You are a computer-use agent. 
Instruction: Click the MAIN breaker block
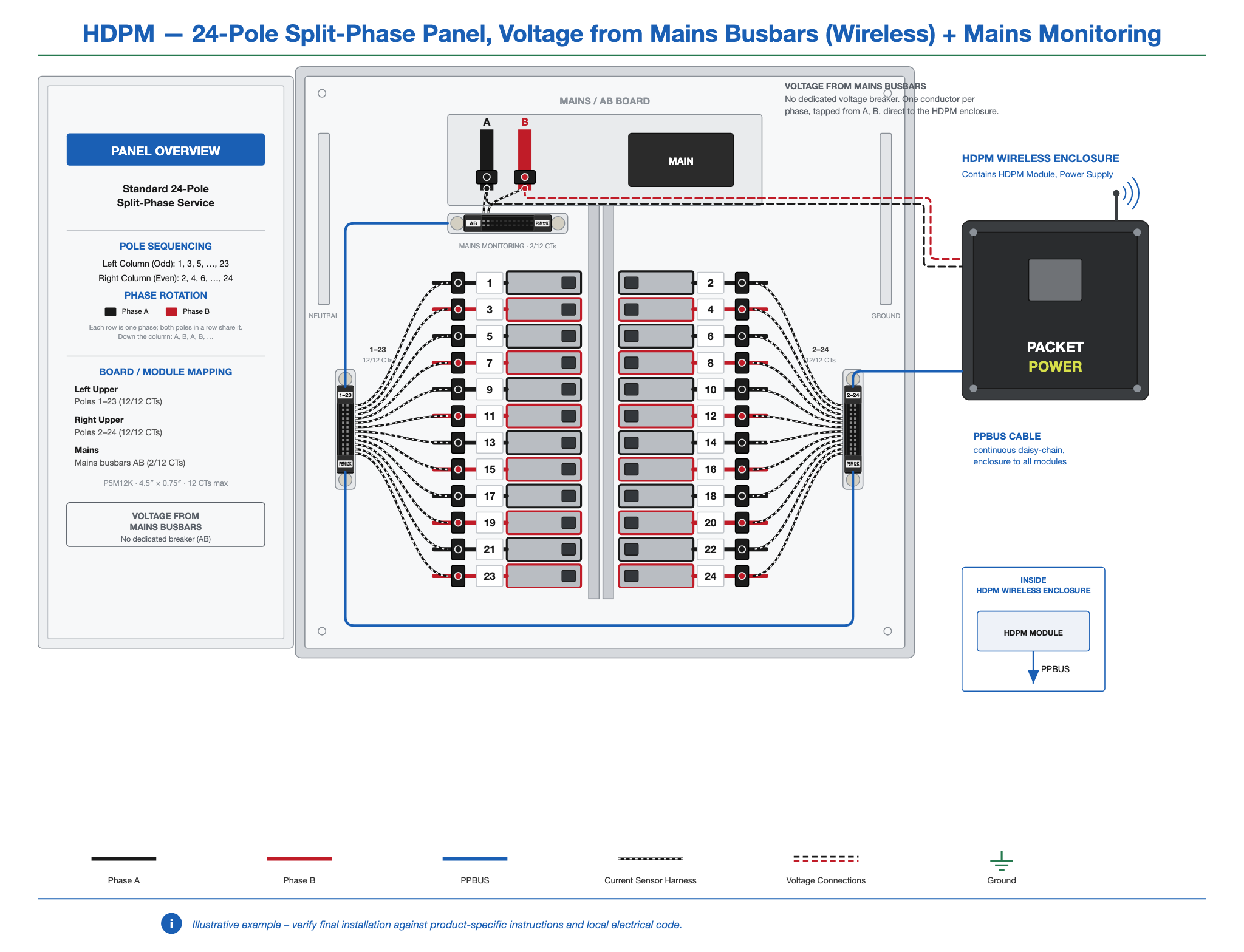680,160
